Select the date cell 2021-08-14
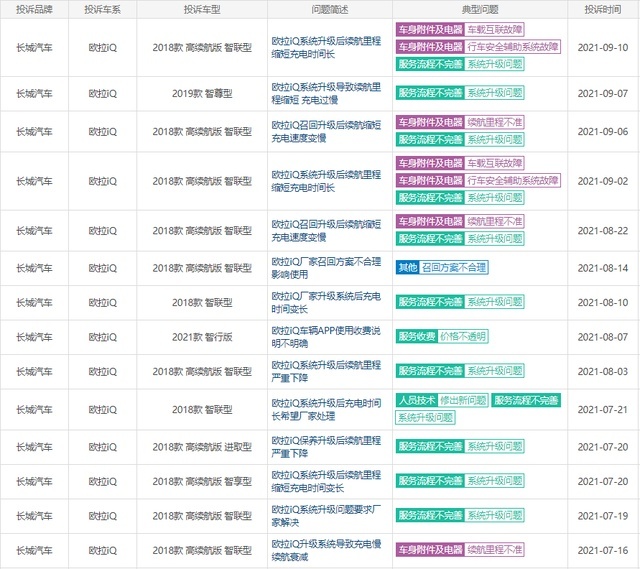Image resolution: width=640 pixels, height=569 pixels. click(603, 268)
